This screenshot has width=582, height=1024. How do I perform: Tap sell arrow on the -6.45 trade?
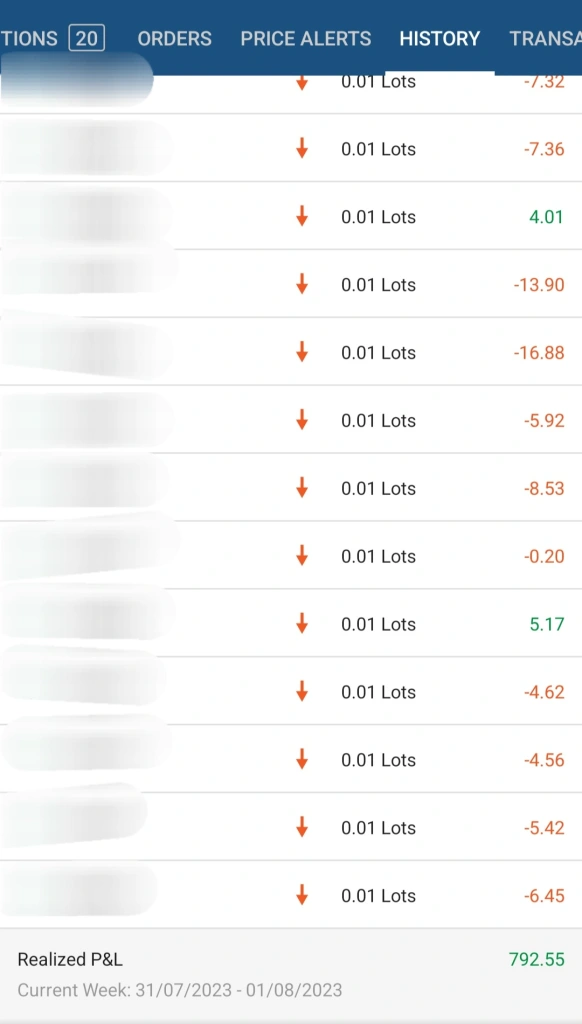pos(302,896)
